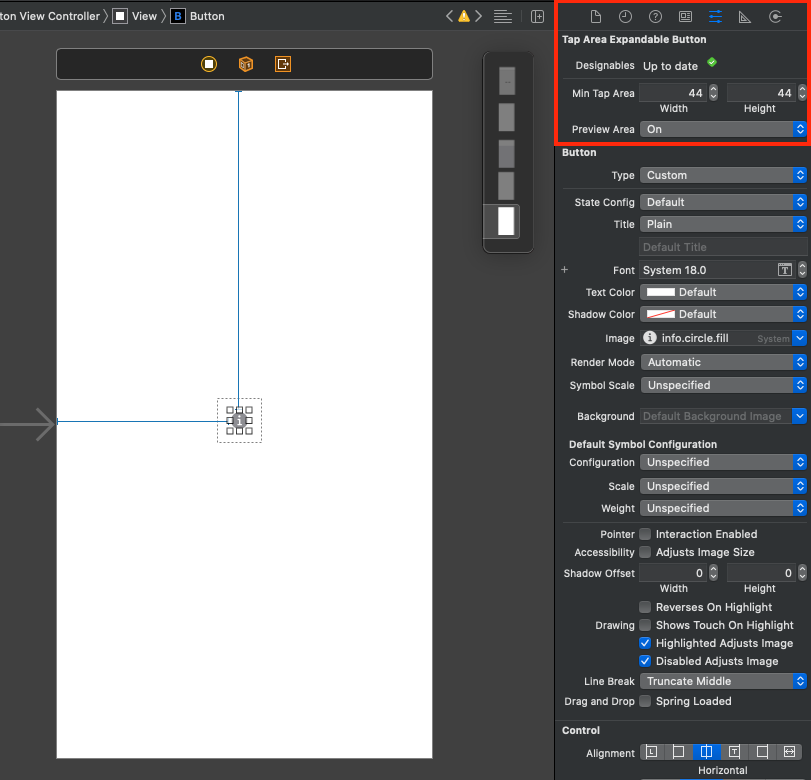The width and height of the screenshot is (811, 780).
Task: Enable Adjusts Image Size checkbox
Action: (x=645, y=552)
